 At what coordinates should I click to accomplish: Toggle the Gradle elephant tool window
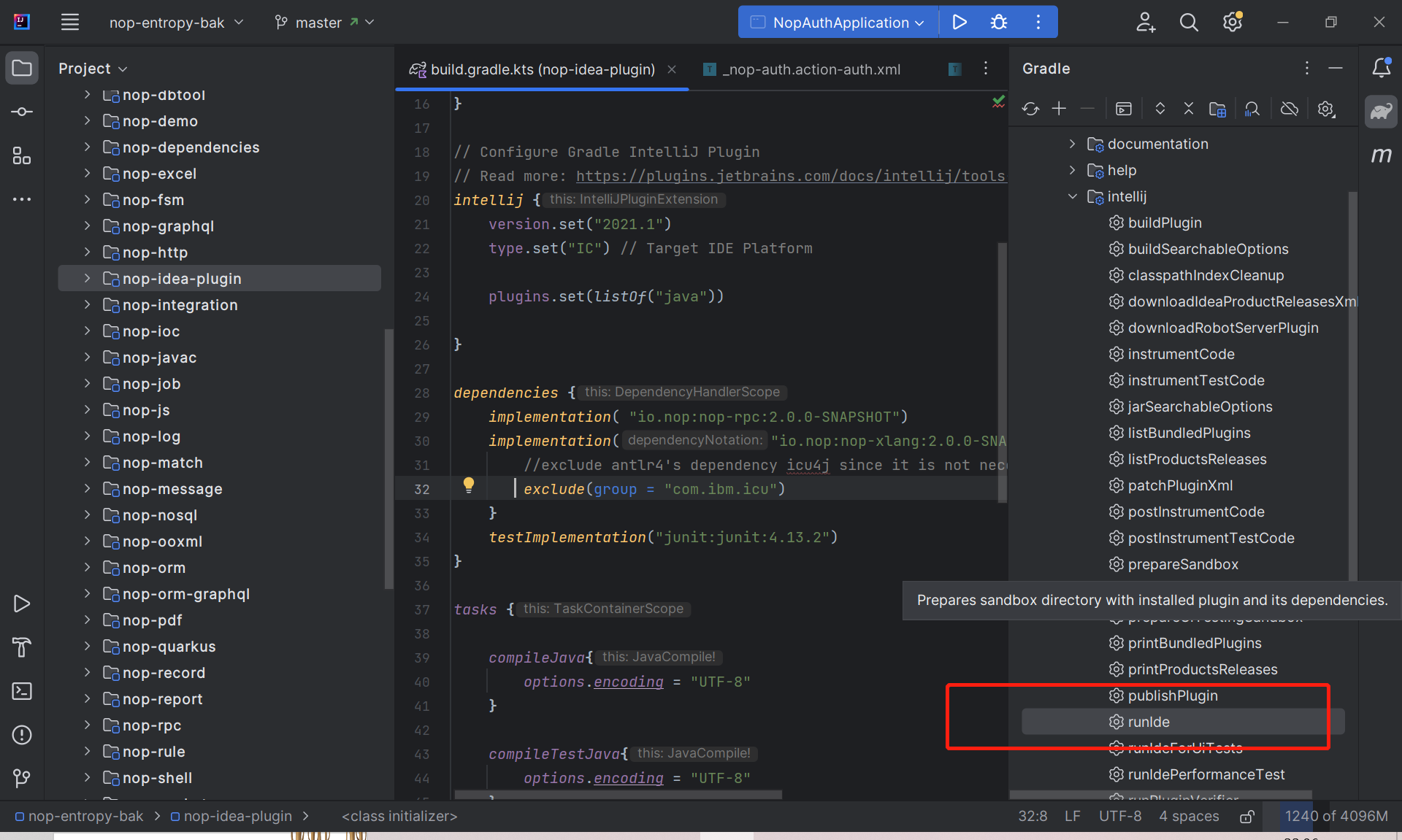(1381, 112)
